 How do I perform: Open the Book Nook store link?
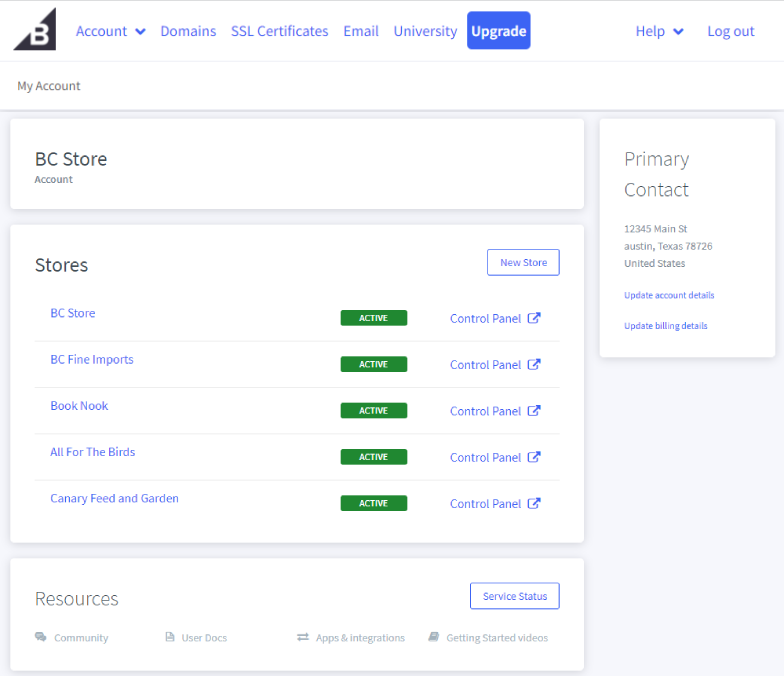click(79, 406)
